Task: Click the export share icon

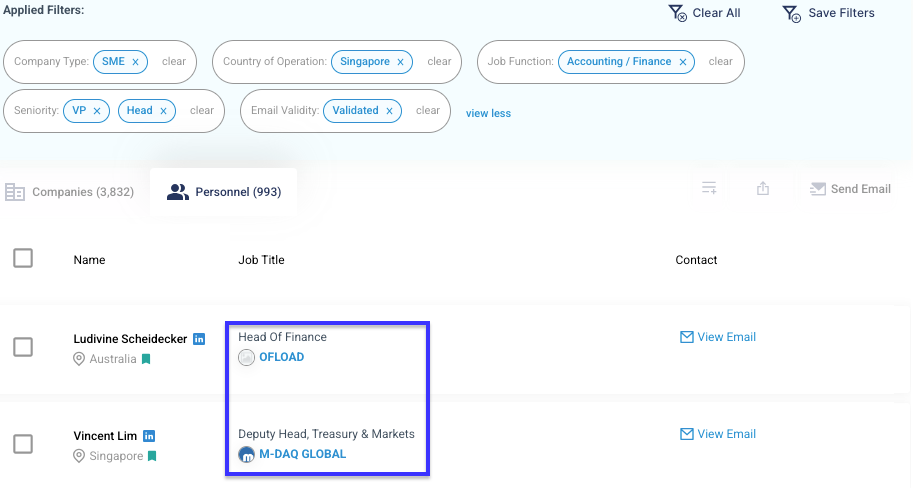Action: 763,188
